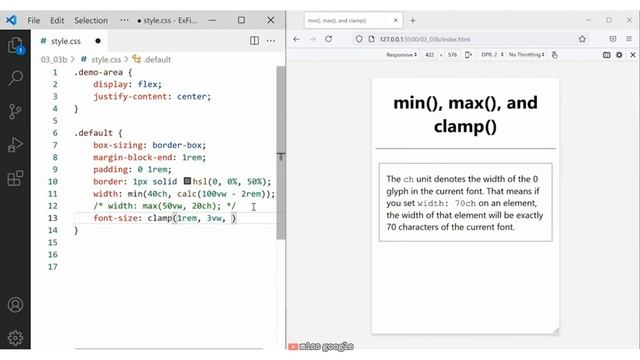Screen dimensions: 640x360
Task: Open the Explorer view in VS Code
Action: point(16,45)
